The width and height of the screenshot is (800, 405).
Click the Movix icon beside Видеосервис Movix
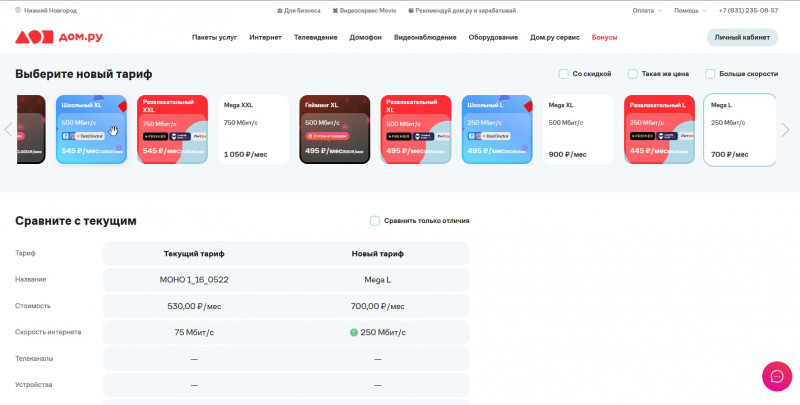coord(335,10)
